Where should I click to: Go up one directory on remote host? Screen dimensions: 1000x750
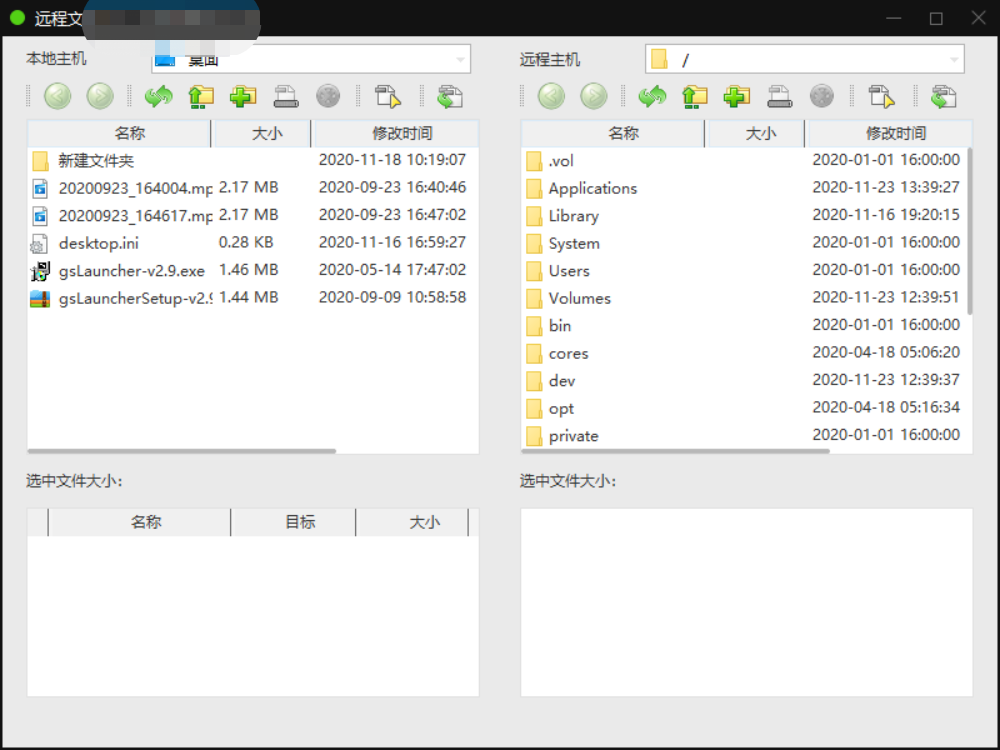tap(695, 96)
